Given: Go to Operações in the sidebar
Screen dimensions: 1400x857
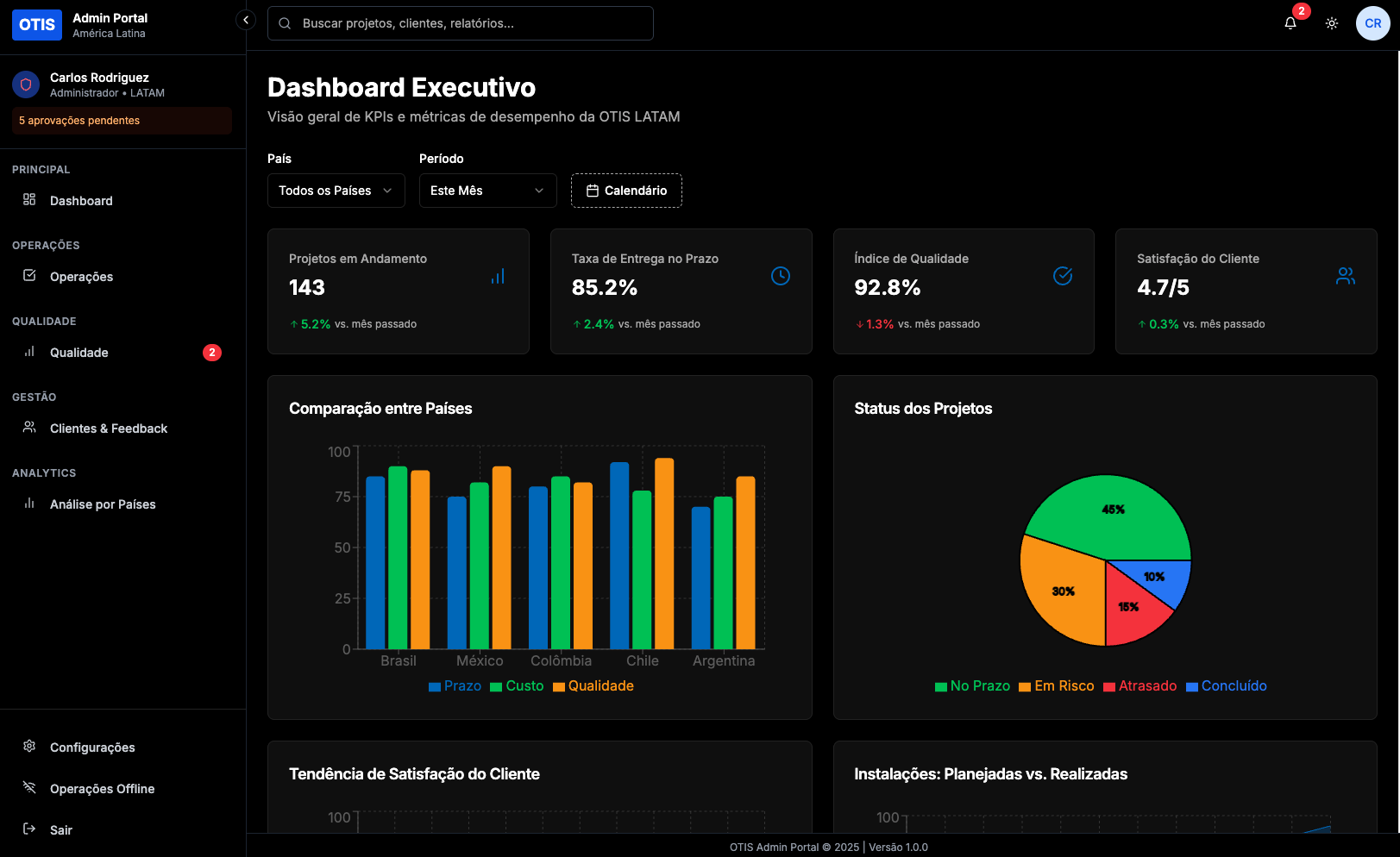Looking at the screenshot, I should point(81,277).
